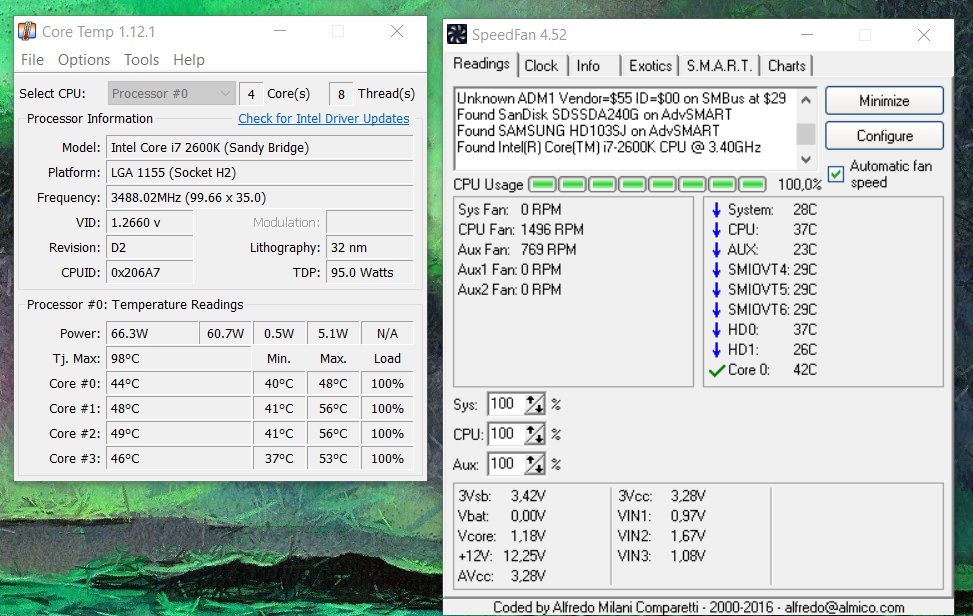Open the Select CPU Processor #0 dropdown
This screenshot has width=973, height=616.
tap(172, 94)
